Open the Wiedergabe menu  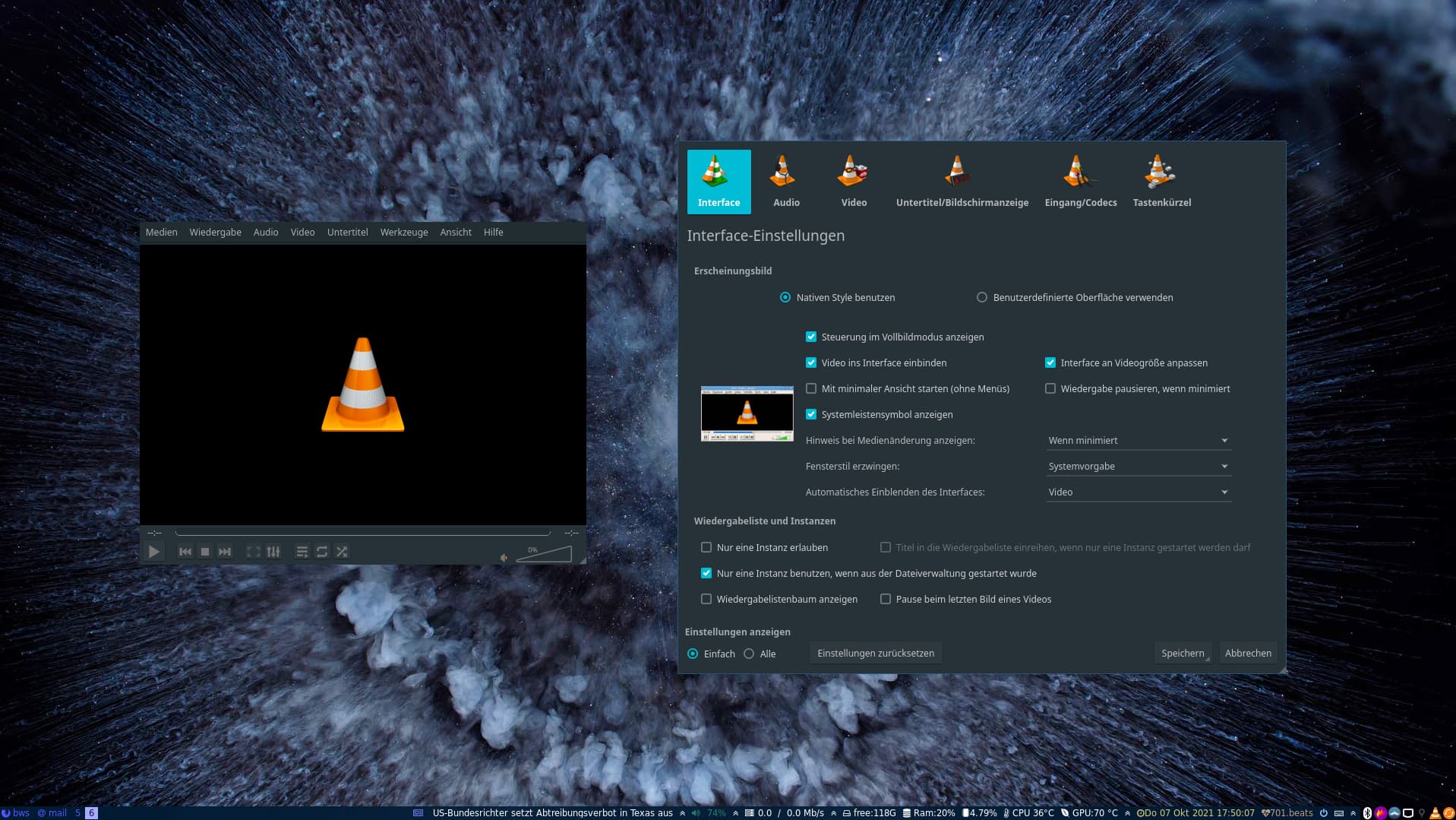point(215,233)
